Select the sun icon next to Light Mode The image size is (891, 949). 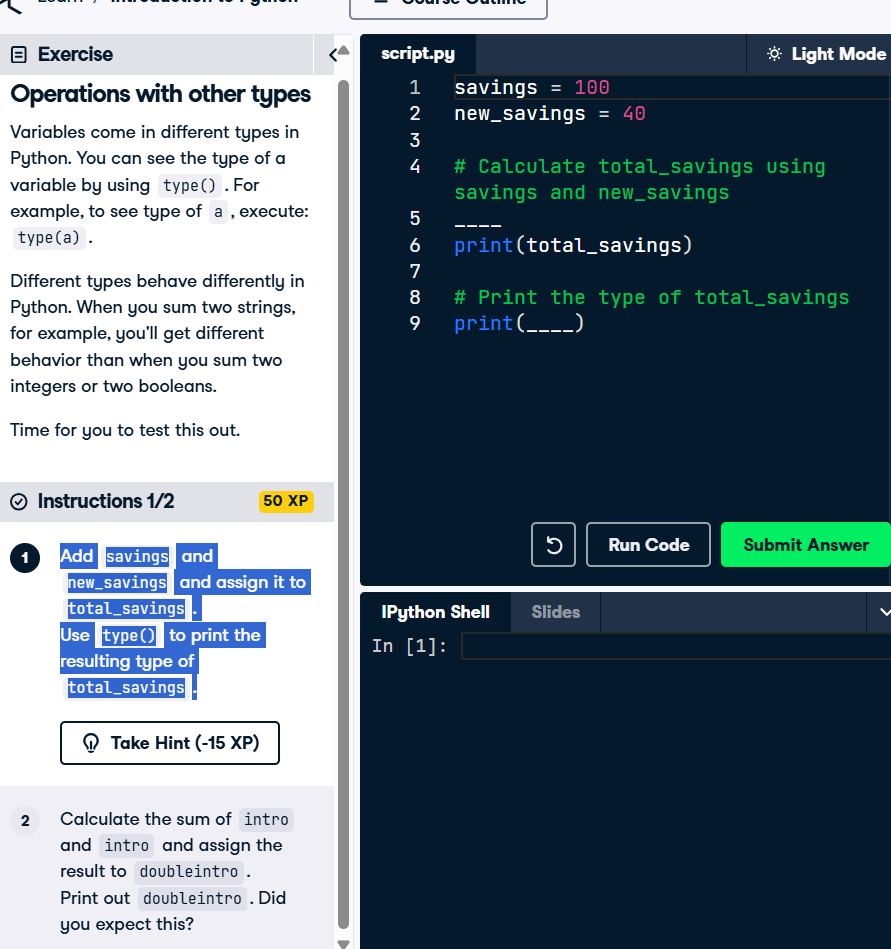(x=774, y=53)
